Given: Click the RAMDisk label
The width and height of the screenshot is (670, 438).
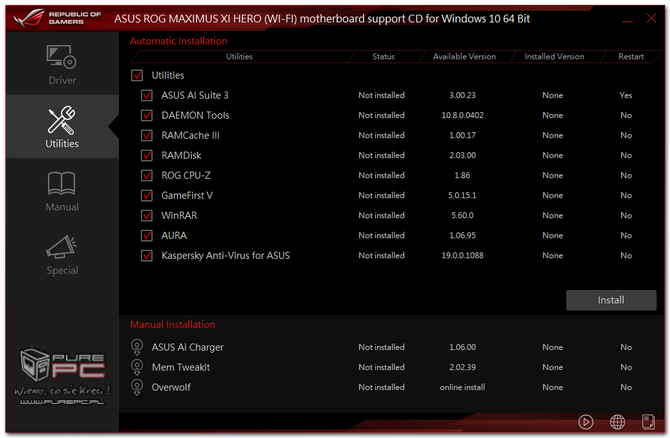Looking at the screenshot, I should click(181, 156).
